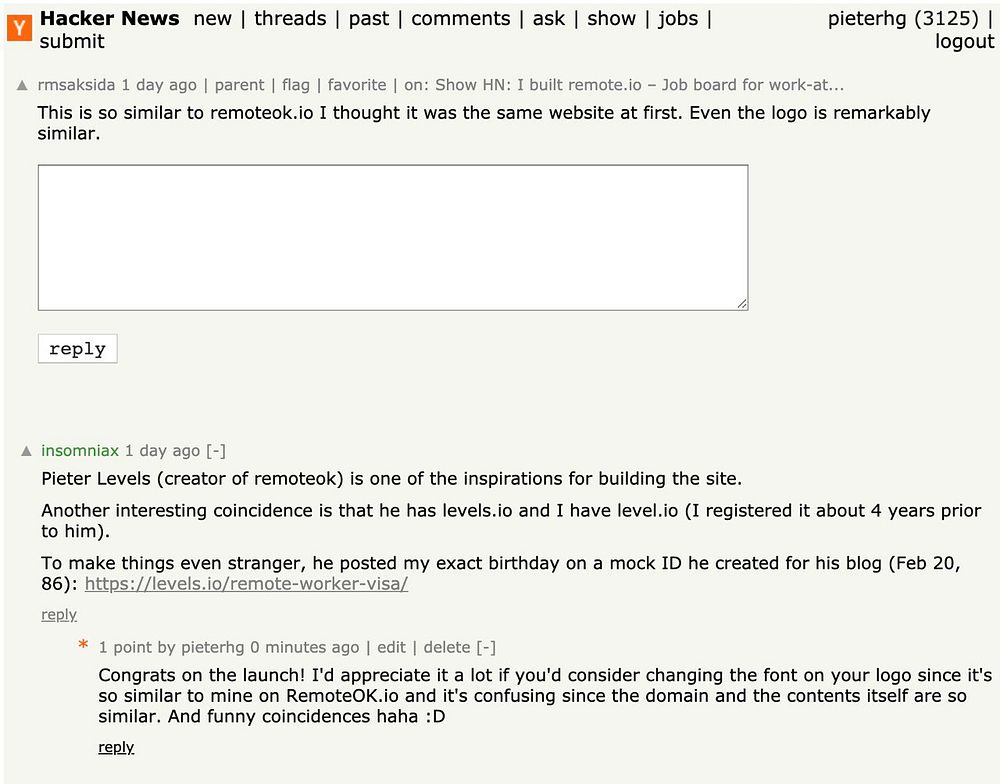
Task: Upvote insomniax's comment with the arrow
Action: click(x=27, y=452)
